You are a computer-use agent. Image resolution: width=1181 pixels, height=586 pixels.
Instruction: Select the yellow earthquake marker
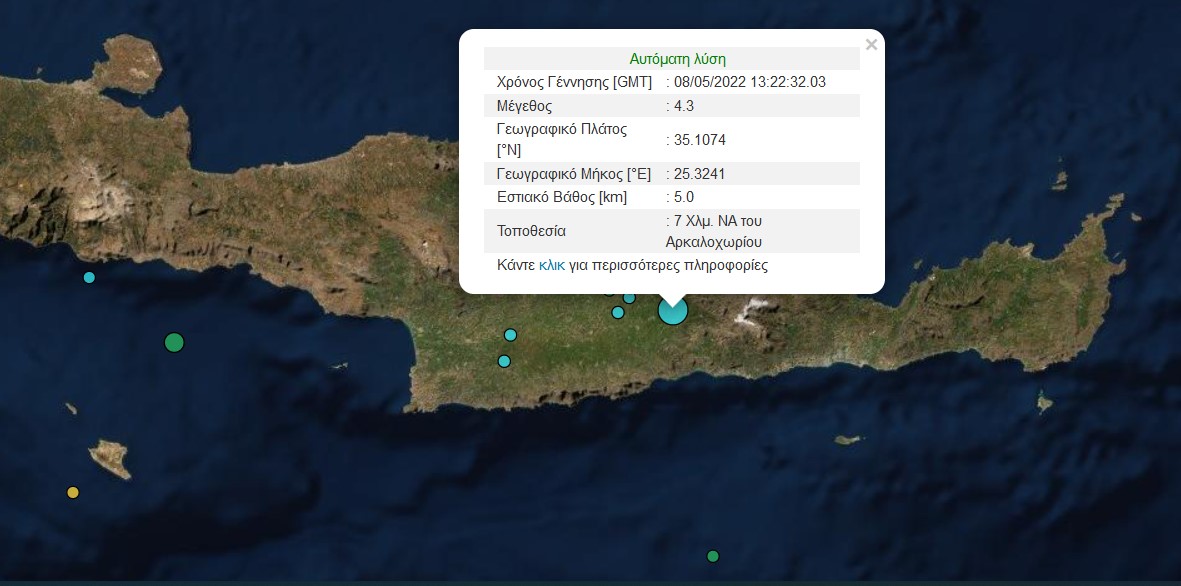click(73, 493)
